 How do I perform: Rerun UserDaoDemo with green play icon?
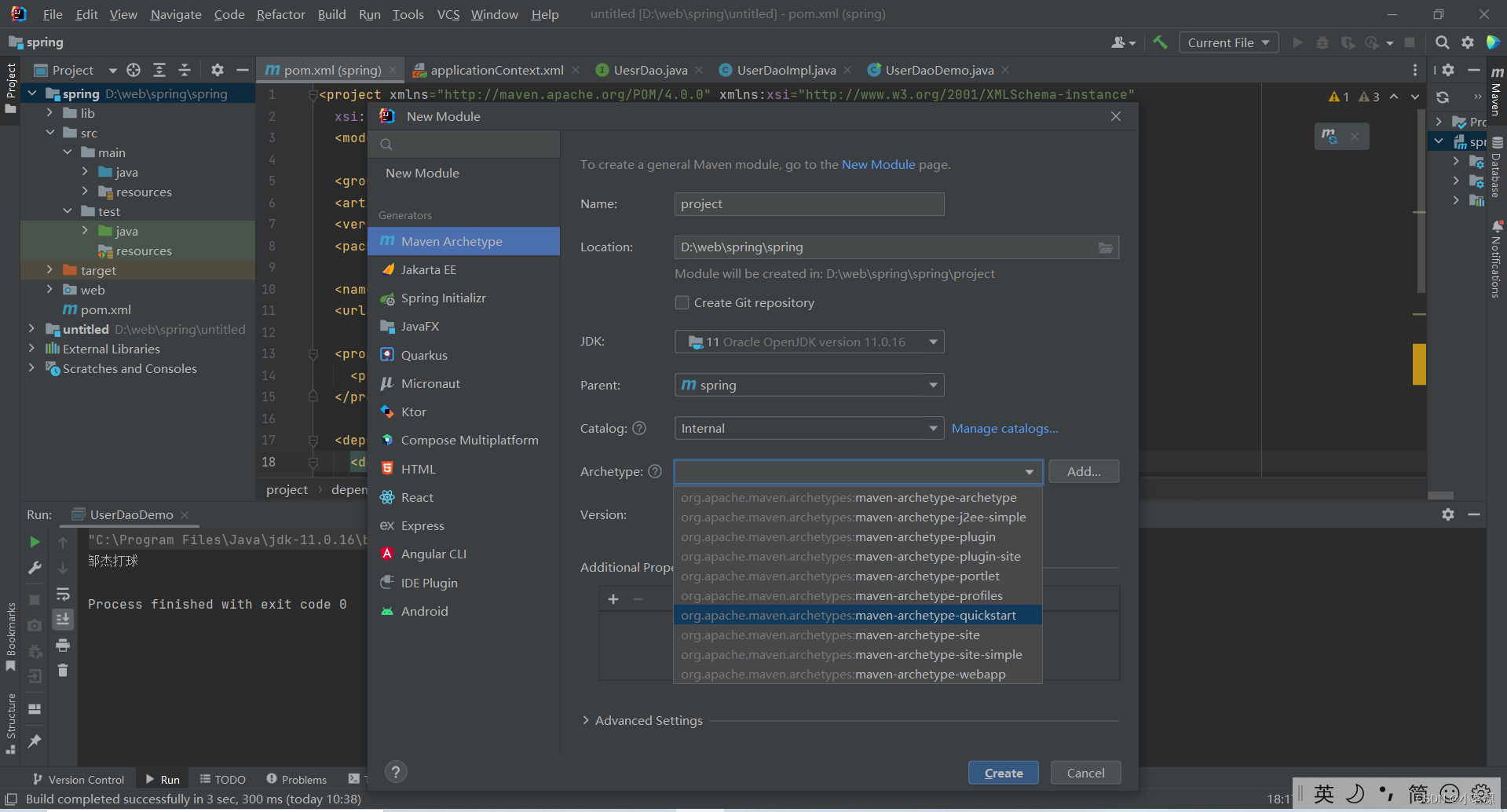click(35, 542)
